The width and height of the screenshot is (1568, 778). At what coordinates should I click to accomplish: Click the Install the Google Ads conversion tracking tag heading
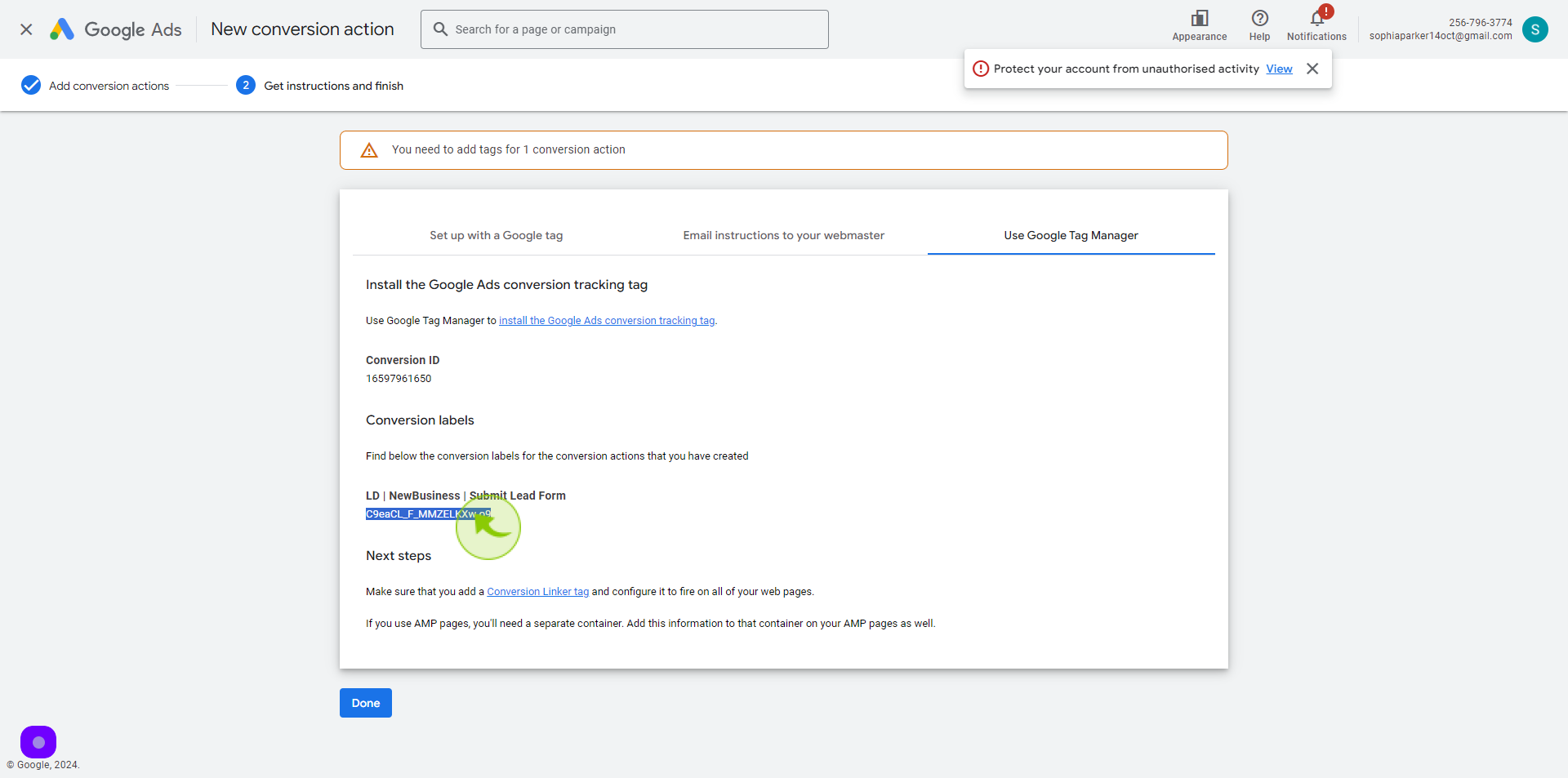(x=506, y=285)
